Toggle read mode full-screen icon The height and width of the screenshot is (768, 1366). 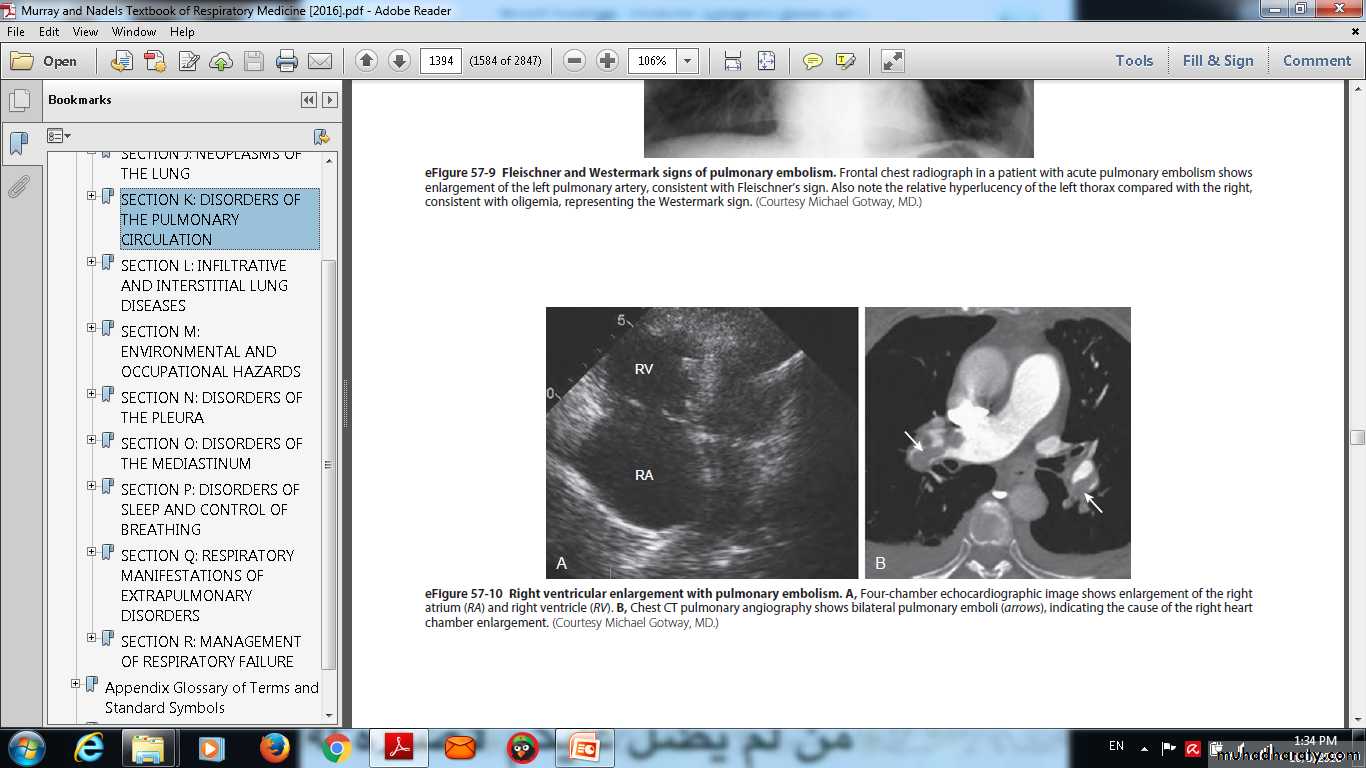(x=892, y=61)
